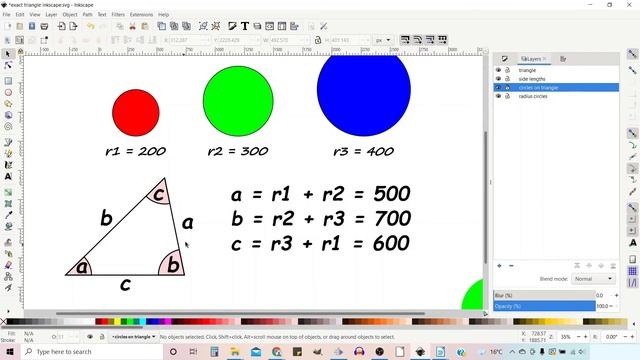The image size is (640, 360).
Task: Lock the side lengths layer
Action: 507,79
